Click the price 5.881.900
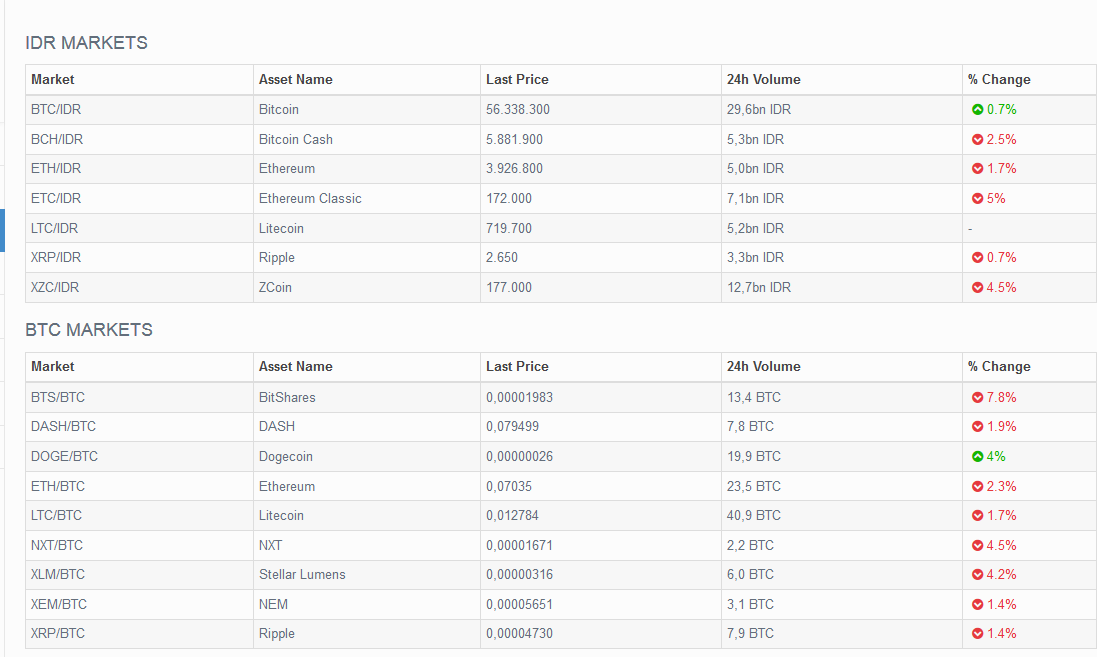 (x=514, y=139)
